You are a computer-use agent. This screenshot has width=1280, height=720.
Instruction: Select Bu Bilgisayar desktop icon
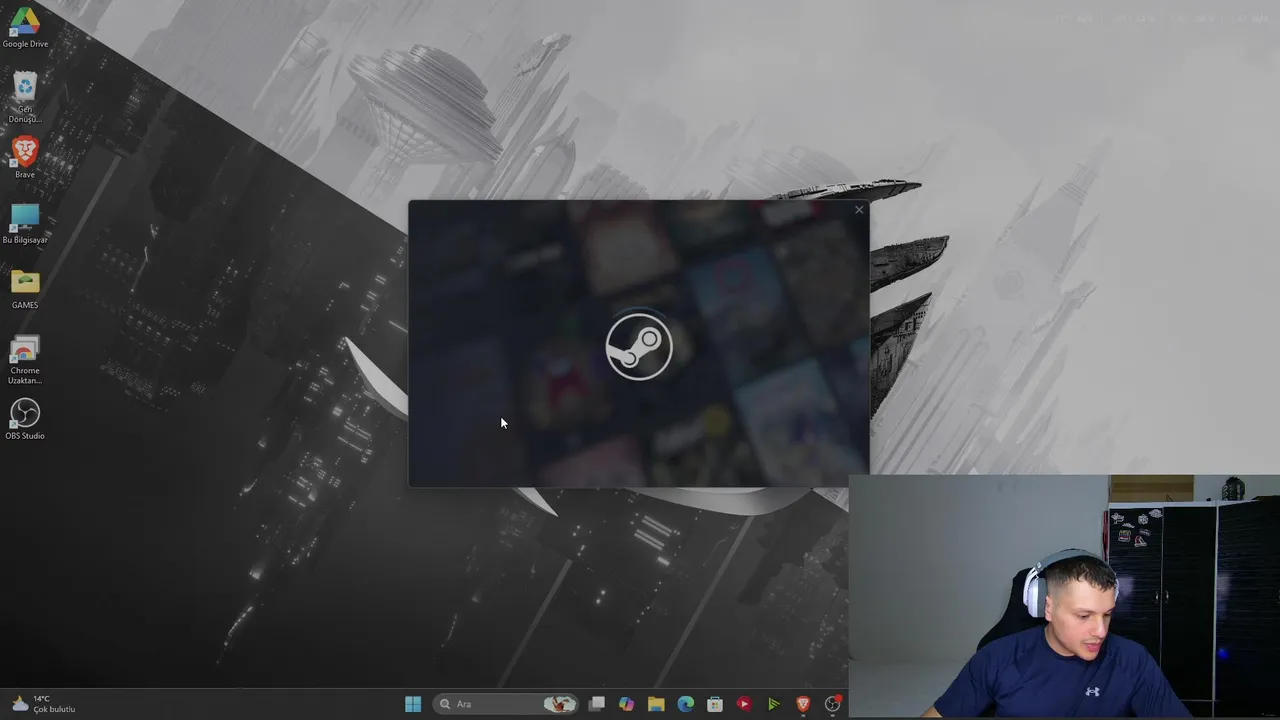click(25, 224)
